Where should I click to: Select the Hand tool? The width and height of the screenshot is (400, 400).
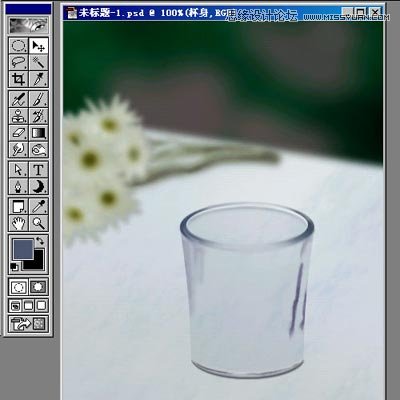coord(19,223)
